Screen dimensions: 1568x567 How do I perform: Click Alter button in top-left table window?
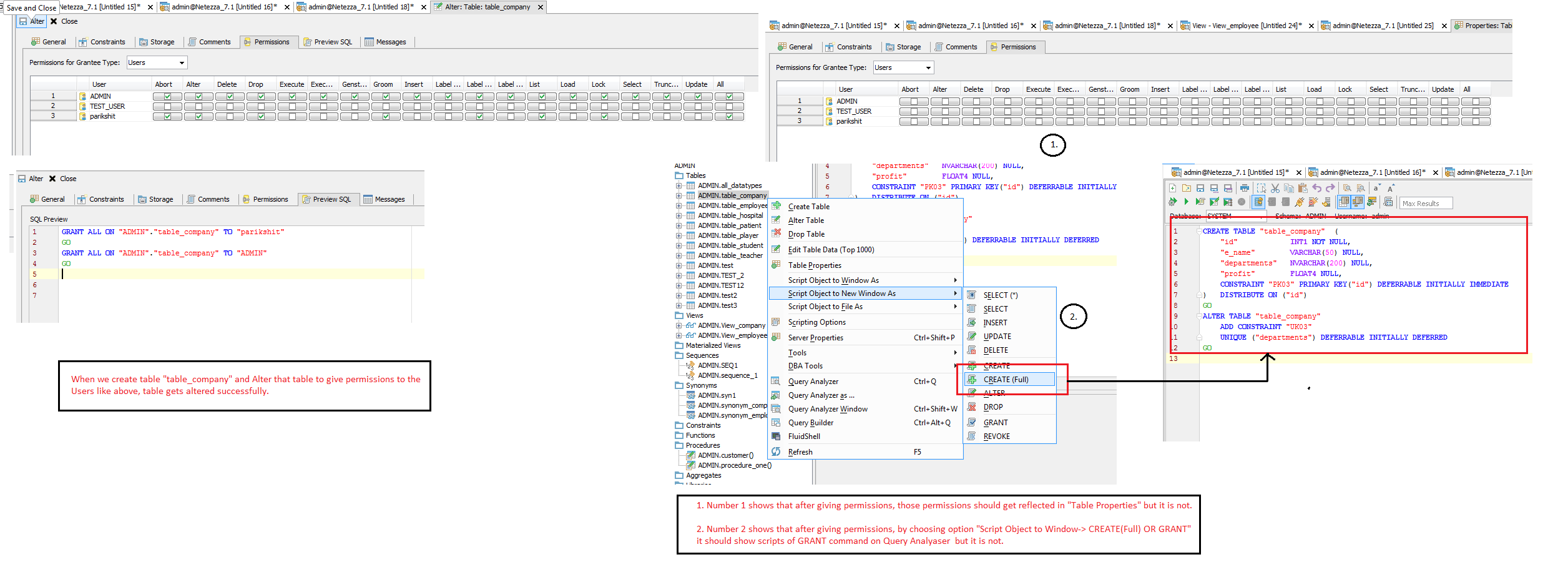click(x=32, y=21)
